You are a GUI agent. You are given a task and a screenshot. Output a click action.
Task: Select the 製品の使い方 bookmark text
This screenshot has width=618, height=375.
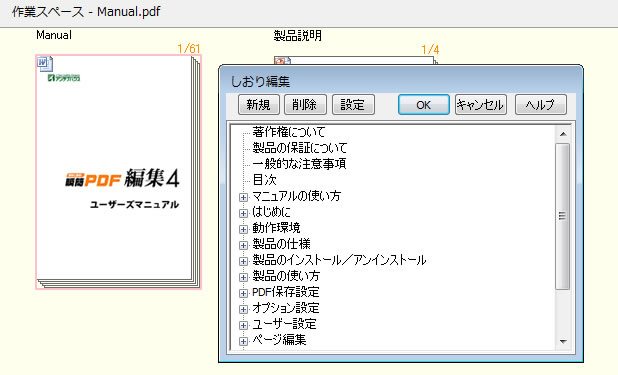(286, 276)
